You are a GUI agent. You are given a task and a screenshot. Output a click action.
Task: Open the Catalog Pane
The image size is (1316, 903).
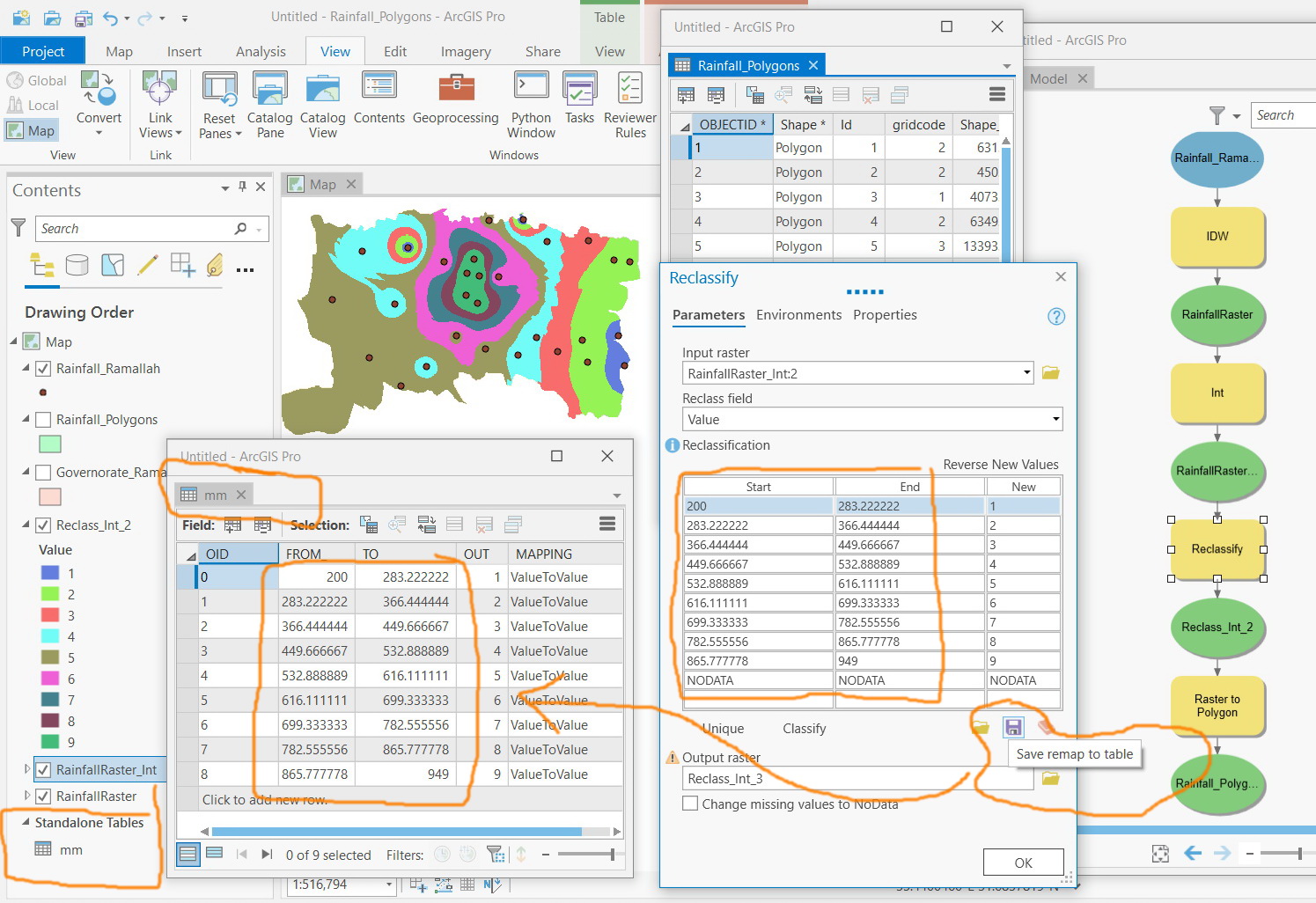269,104
